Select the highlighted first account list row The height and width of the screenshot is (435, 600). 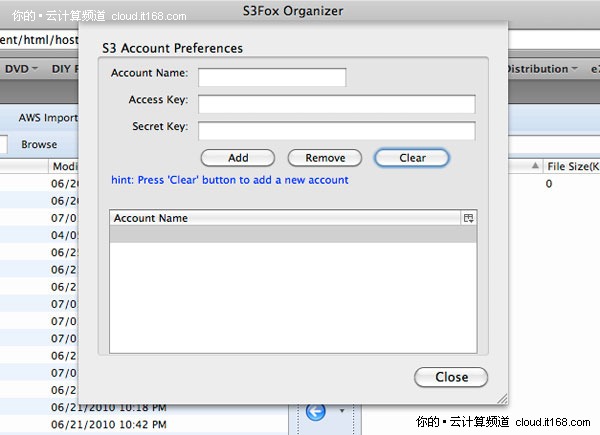(292, 234)
